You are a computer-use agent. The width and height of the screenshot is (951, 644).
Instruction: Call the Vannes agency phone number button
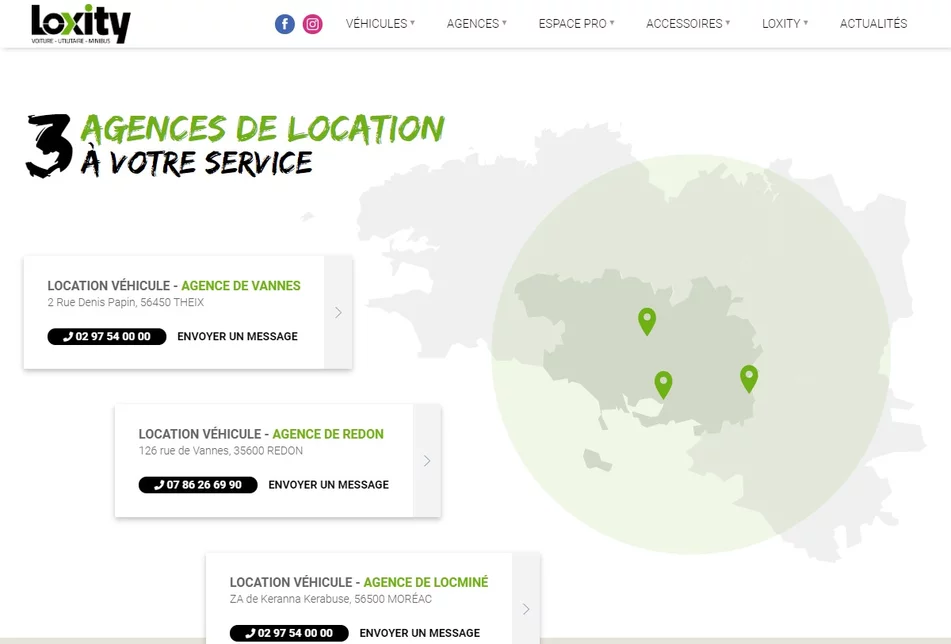tap(107, 337)
